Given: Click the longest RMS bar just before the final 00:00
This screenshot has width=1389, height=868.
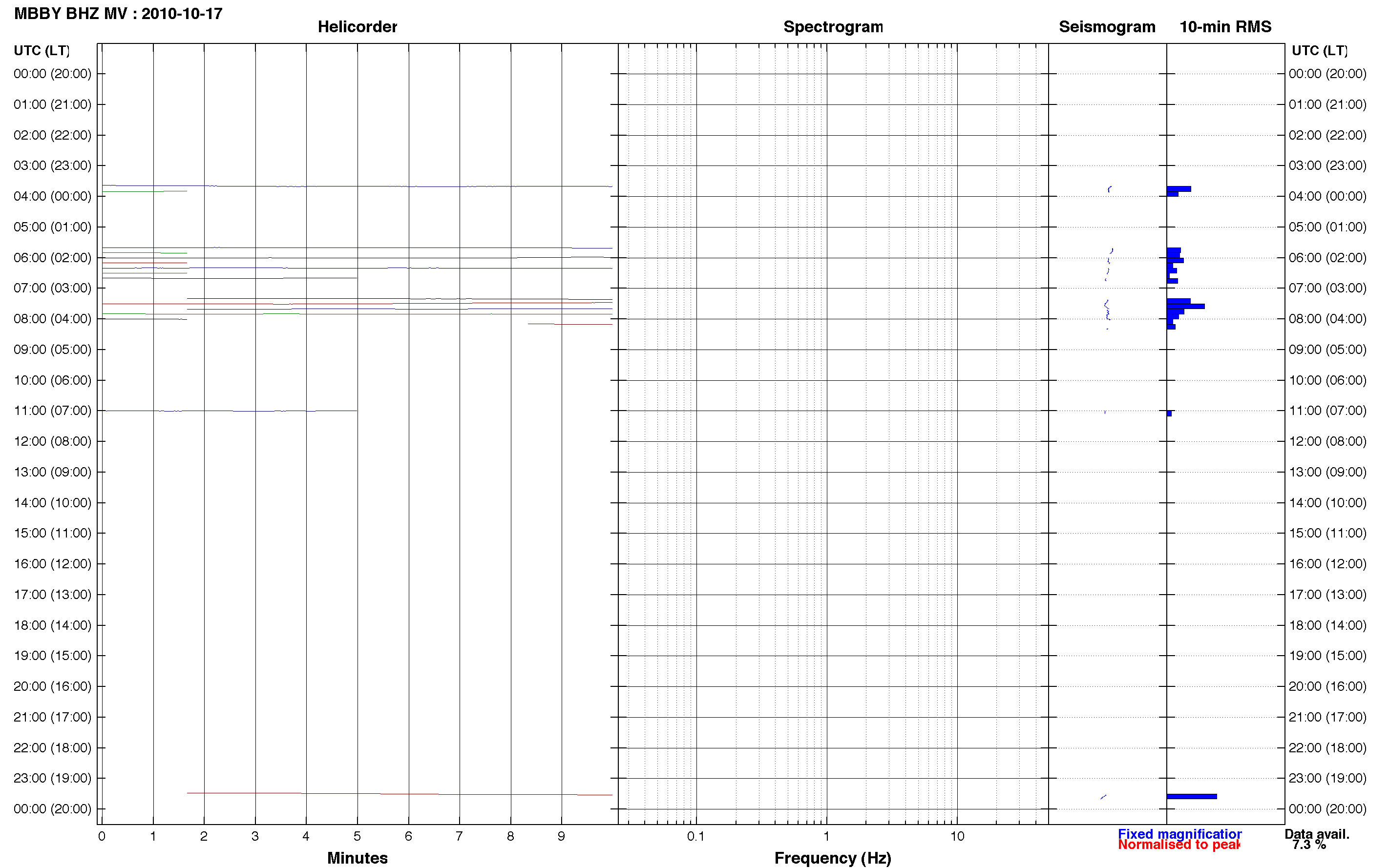Looking at the screenshot, I should 1192,796.
